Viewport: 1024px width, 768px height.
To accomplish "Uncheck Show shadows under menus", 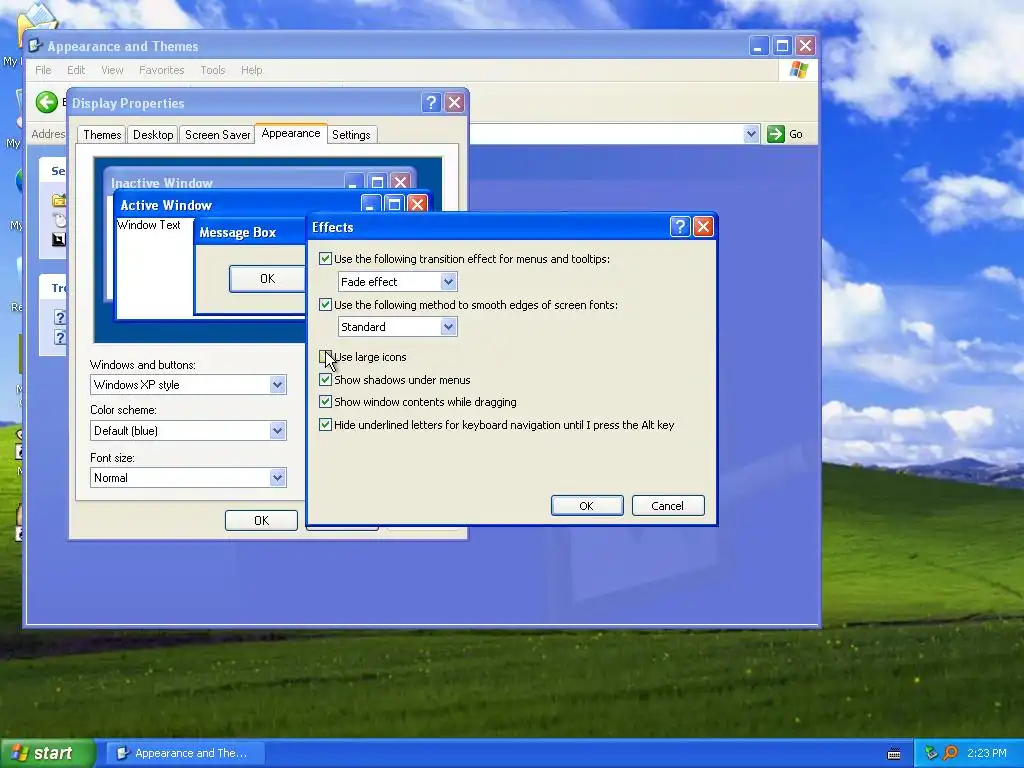I will coord(325,379).
